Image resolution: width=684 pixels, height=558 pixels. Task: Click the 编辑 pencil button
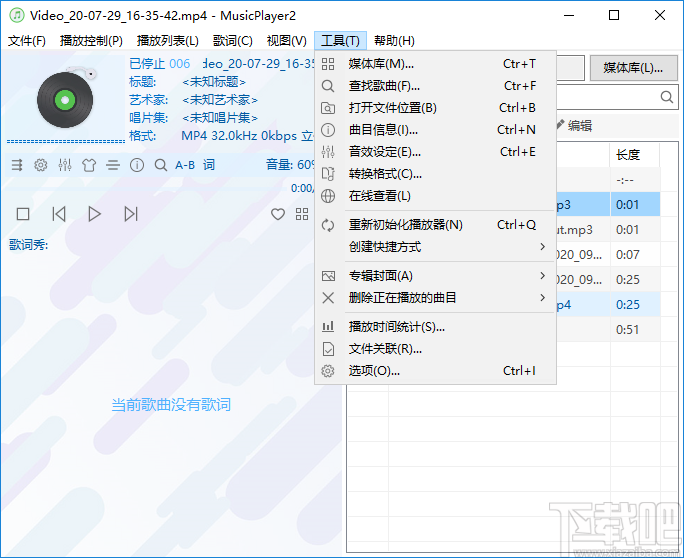click(x=575, y=126)
